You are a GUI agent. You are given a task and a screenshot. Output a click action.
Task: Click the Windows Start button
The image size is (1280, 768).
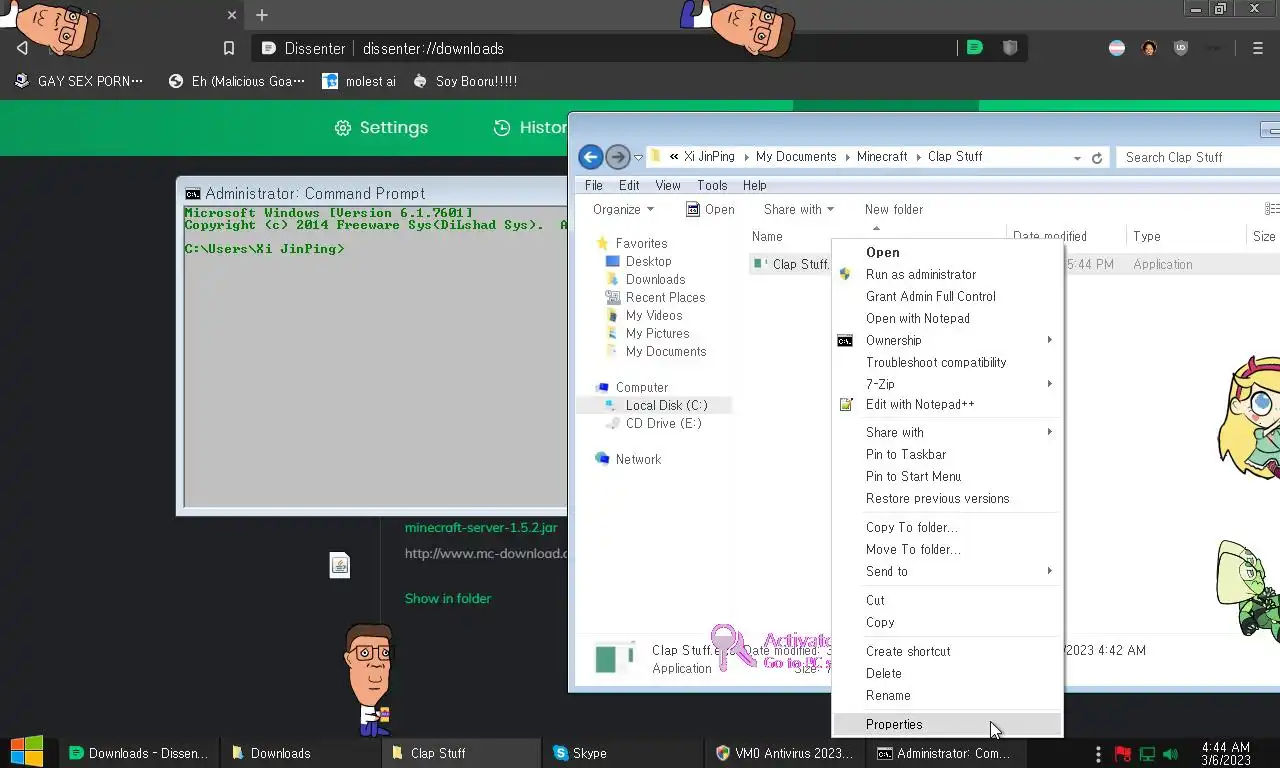pyautogui.click(x=27, y=752)
